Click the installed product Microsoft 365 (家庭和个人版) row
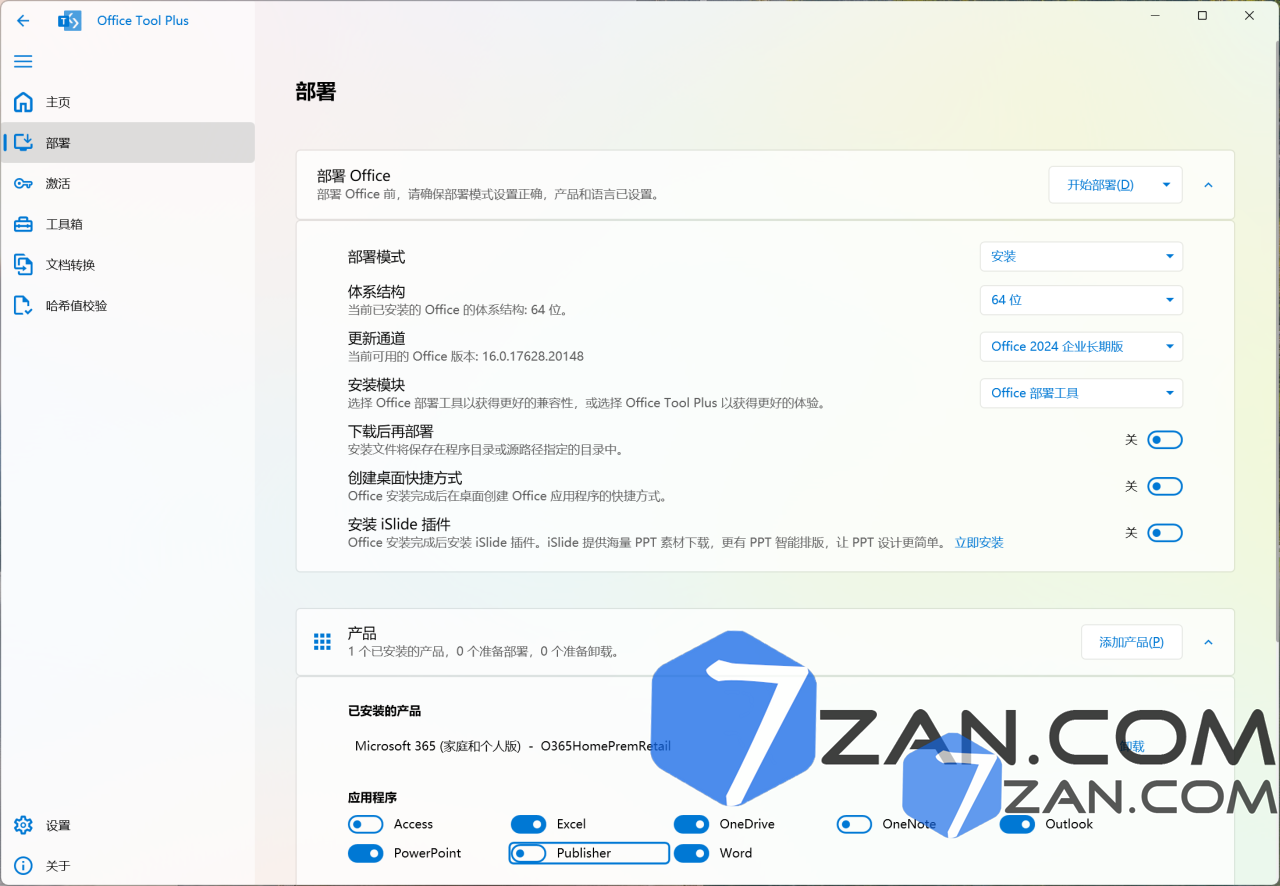Image resolution: width=1280 pixels, height=886 pixels. tap(513, 746)
